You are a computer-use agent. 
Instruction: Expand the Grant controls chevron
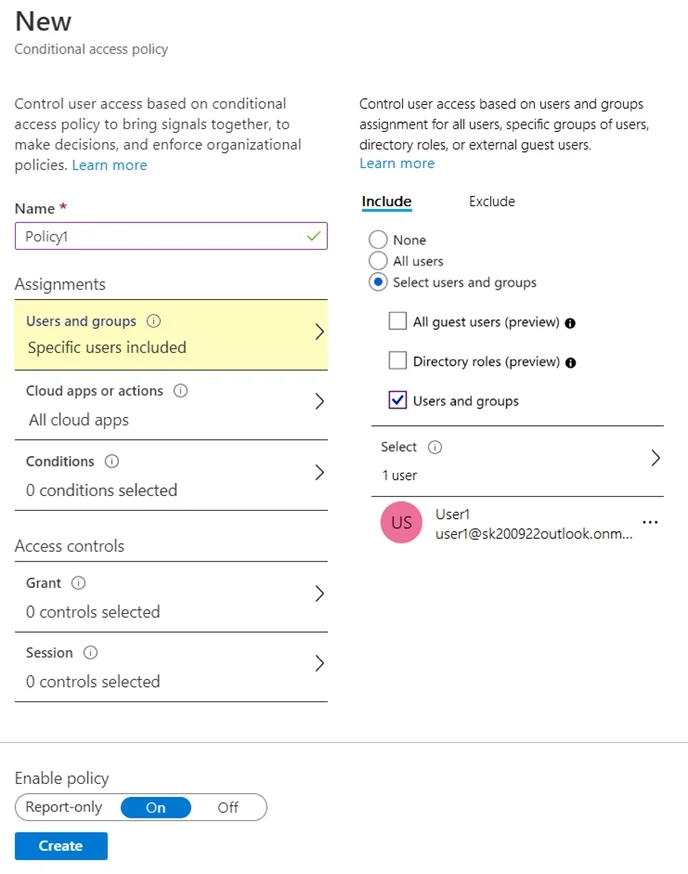[319, 594]
